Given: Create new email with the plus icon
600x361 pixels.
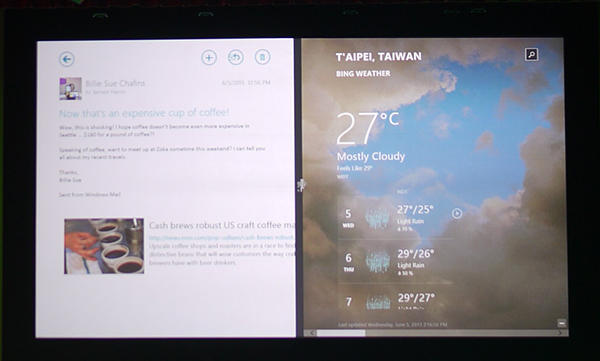Looking at the screenshot, I should [x=209, y=58].
